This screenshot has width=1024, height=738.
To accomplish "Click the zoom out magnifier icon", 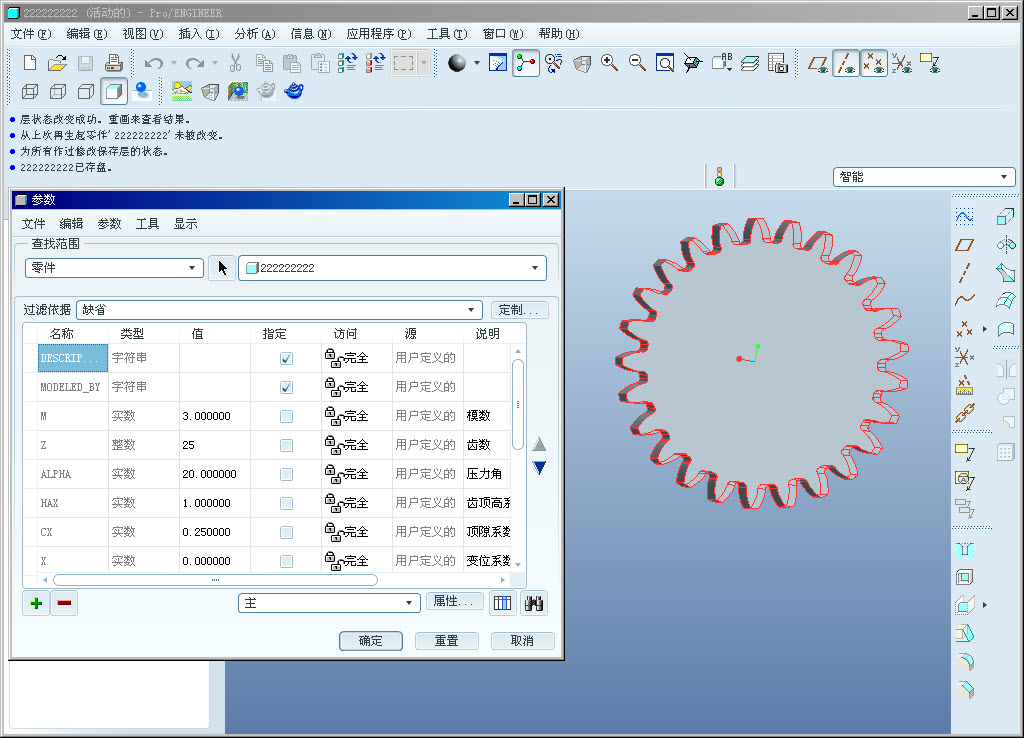I will click(637, 63).
